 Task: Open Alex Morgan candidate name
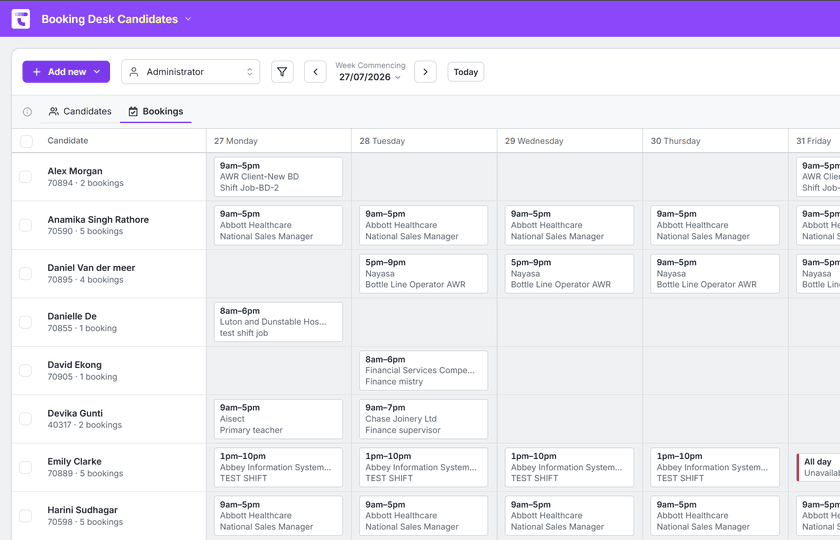75,171
